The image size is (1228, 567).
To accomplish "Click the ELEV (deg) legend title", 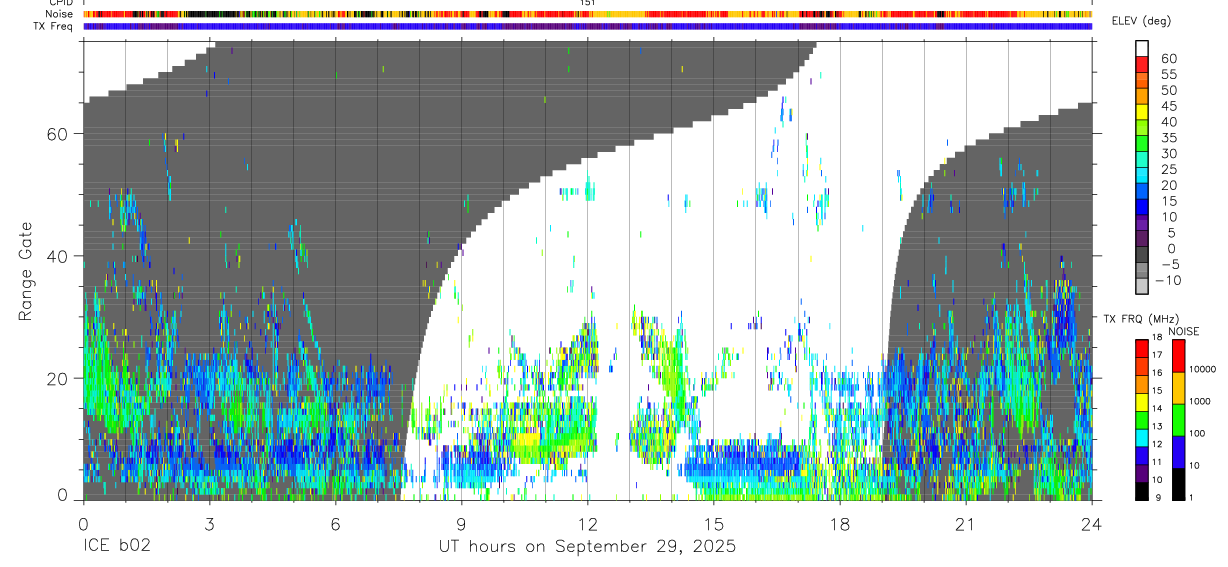I will [x=1141, y=21].
